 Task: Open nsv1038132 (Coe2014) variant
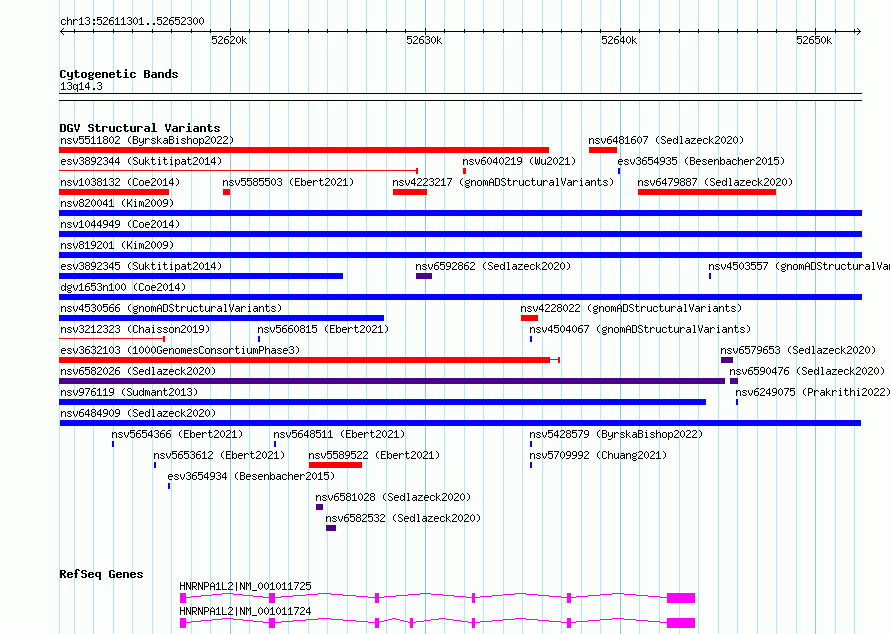click(x=120, y=182)
